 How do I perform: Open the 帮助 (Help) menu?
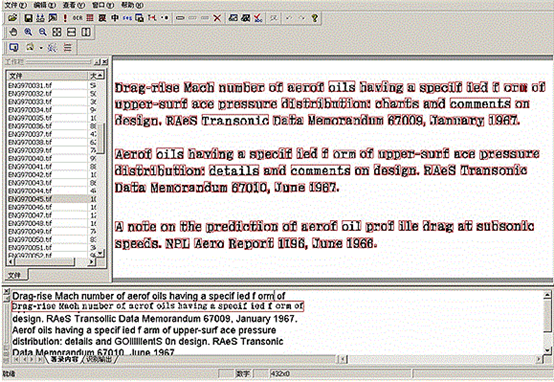(132, 5)
